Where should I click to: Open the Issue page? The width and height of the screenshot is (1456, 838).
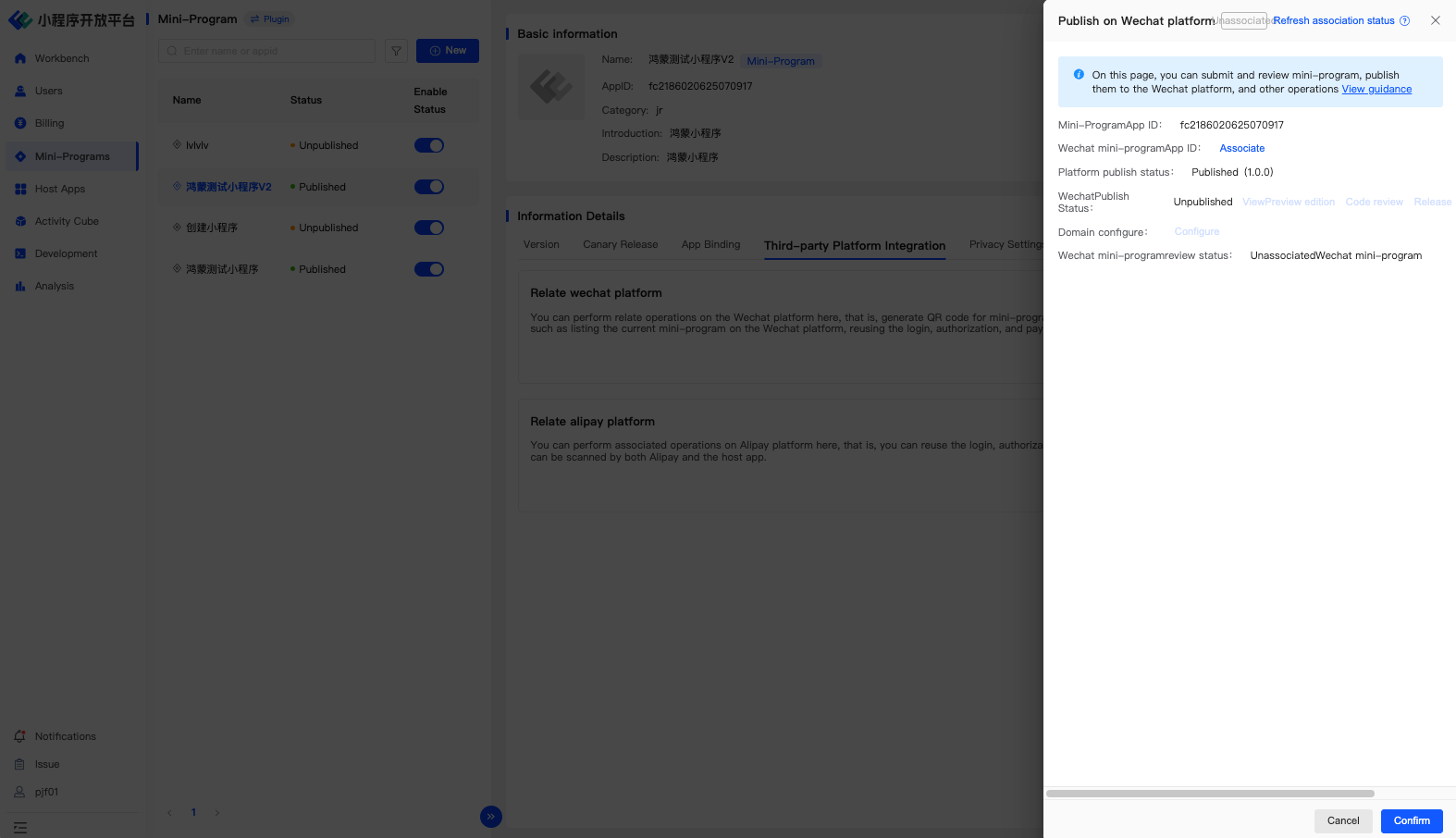click(x=46, y=764)
